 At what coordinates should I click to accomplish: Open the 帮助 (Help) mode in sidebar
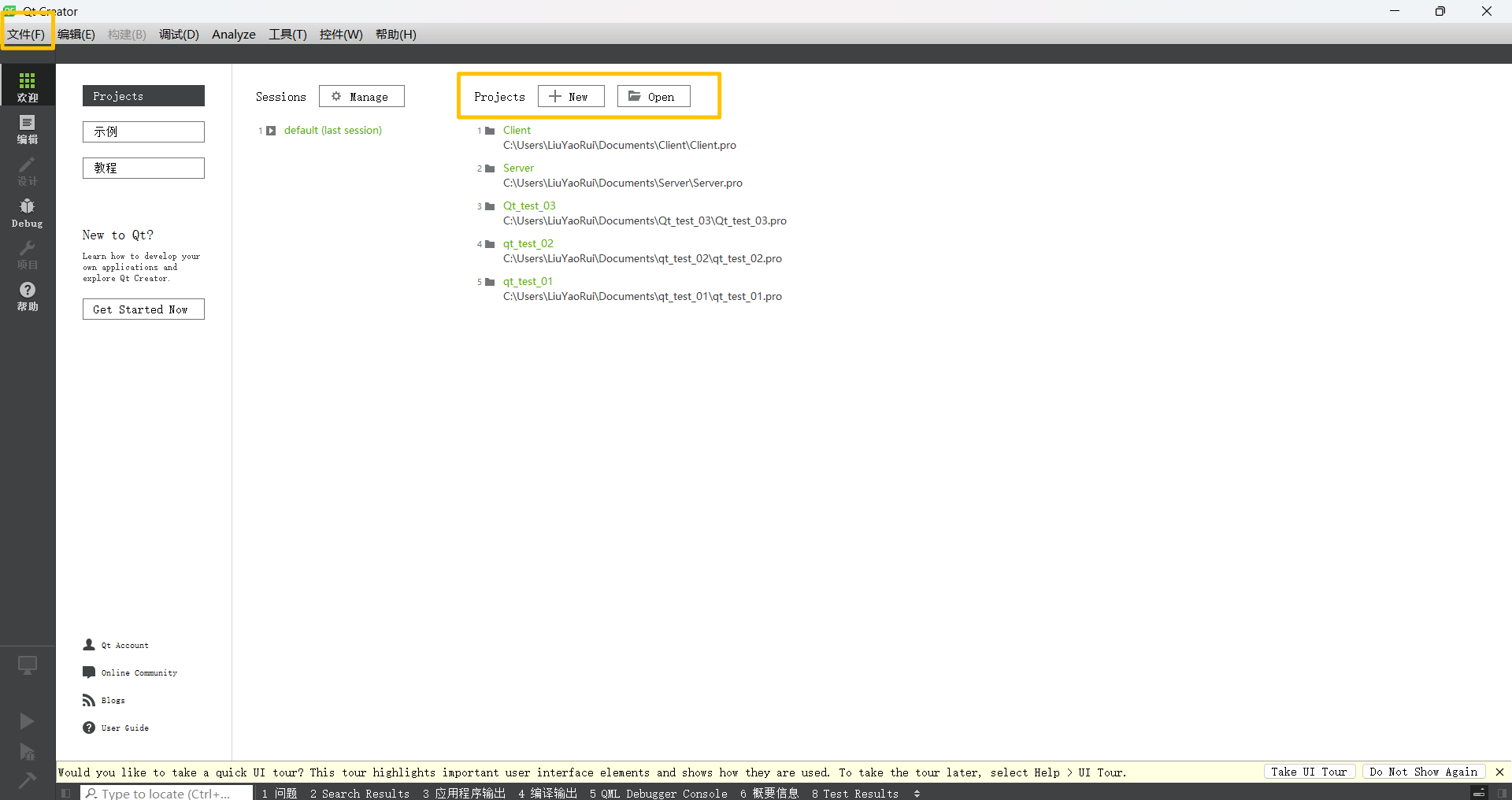pos(28,296)
